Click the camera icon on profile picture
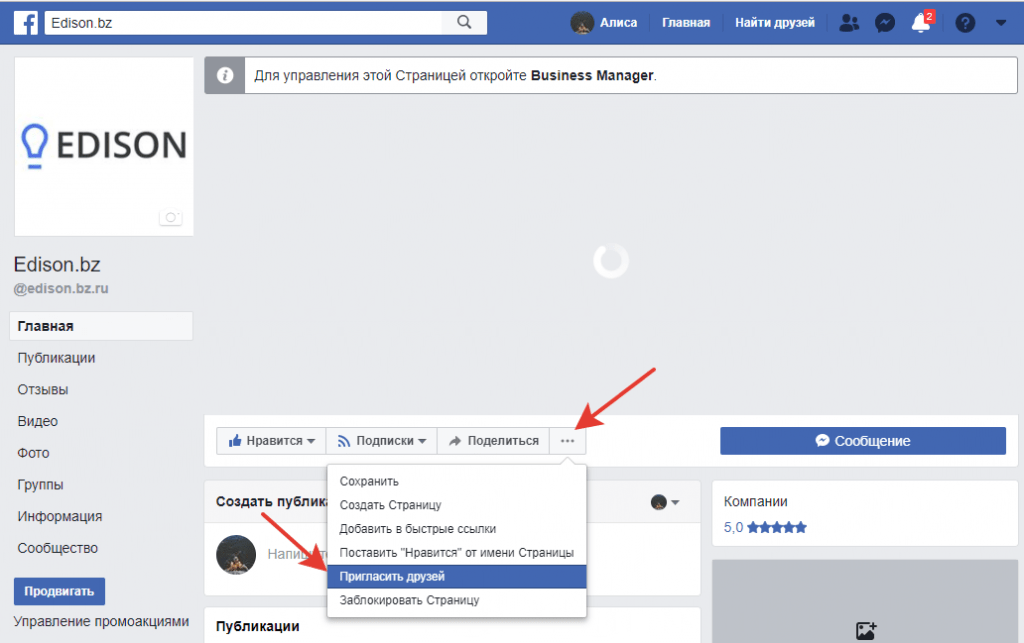Viewport: 1024px width, 643px height. click(x=170, y=217)
